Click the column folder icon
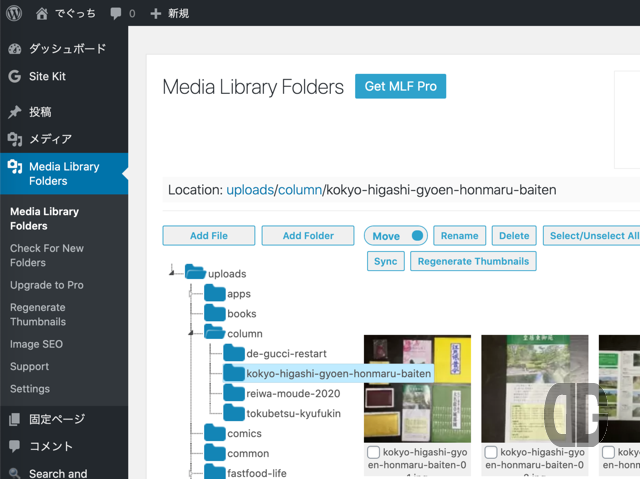Viewport: 640px width, 479px height. 215,332
